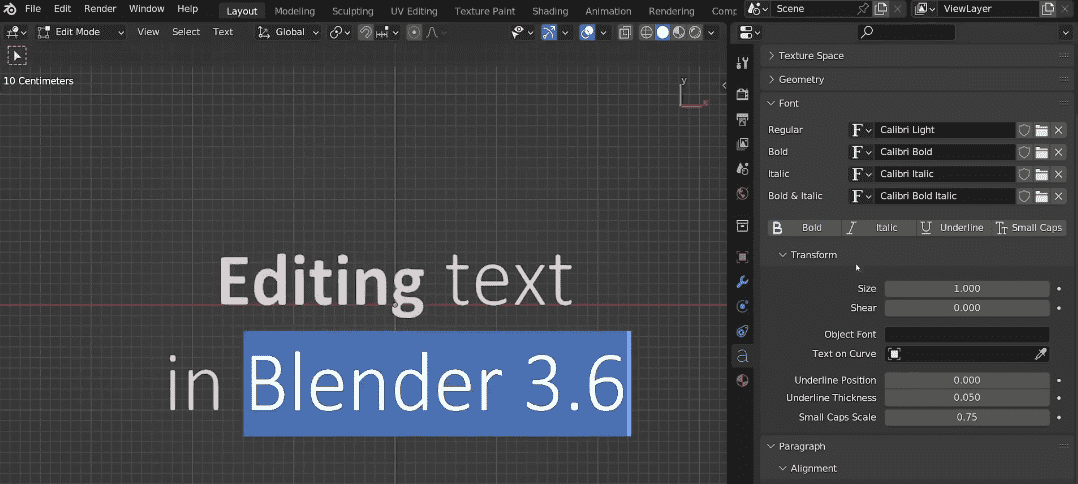Unlink Calibri Bold font with X icon

(1058, 152)
